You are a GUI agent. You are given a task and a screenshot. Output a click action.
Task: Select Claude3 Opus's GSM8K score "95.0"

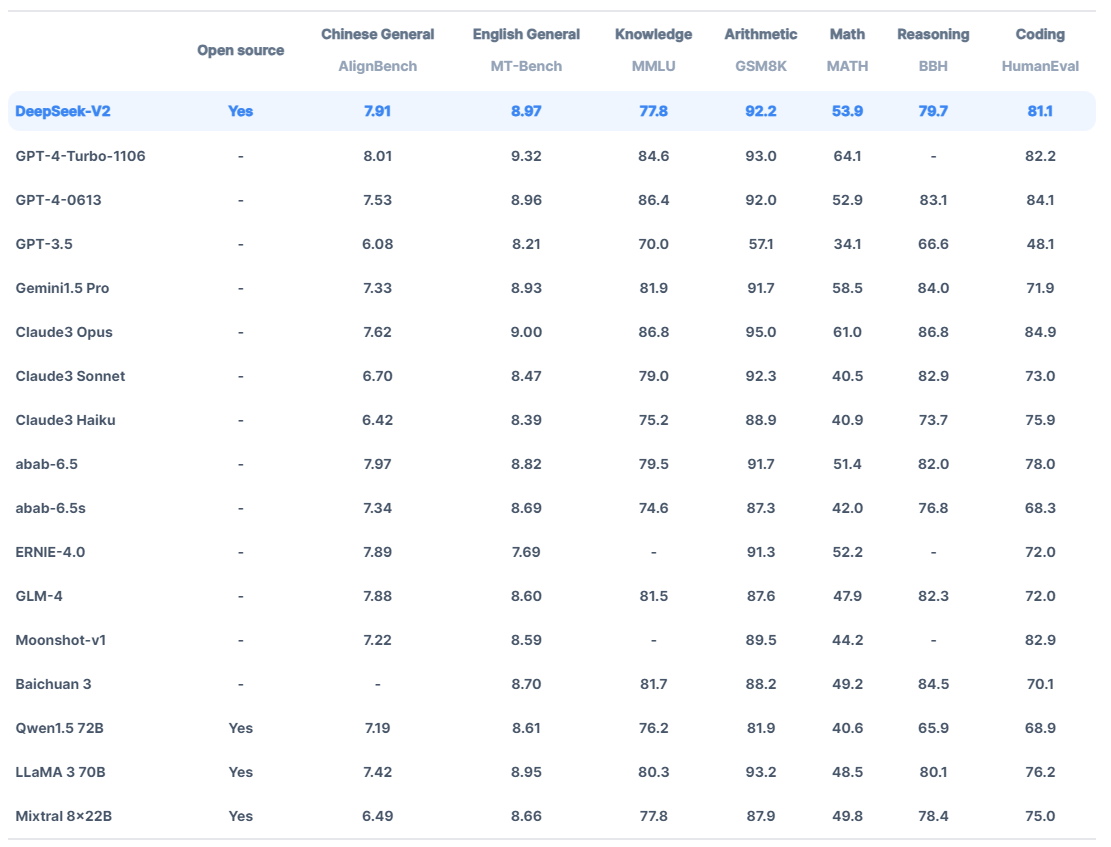(760, 332)
